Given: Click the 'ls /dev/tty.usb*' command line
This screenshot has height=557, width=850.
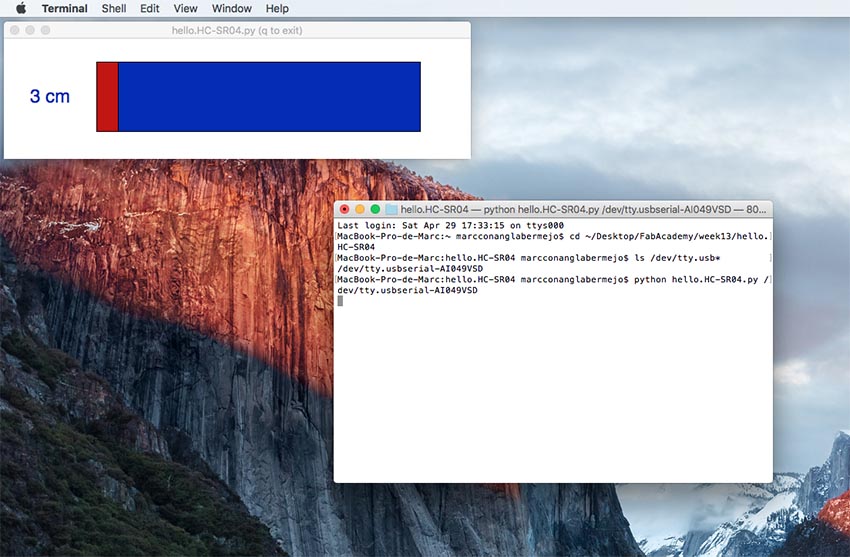Looking at the screenshot, I should tap(529, 258).
